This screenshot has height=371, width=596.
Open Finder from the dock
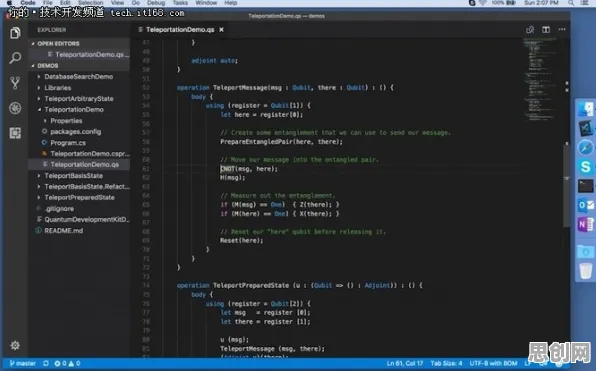[x=585, y=109]
